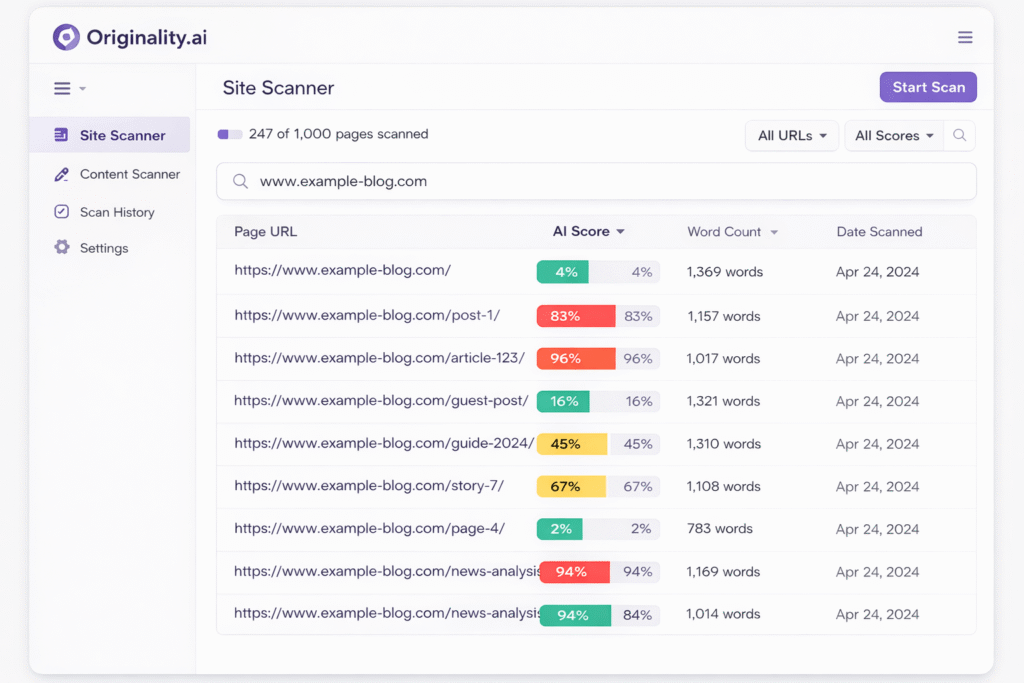Open the All URLs filter dropdown

(791, 135)
